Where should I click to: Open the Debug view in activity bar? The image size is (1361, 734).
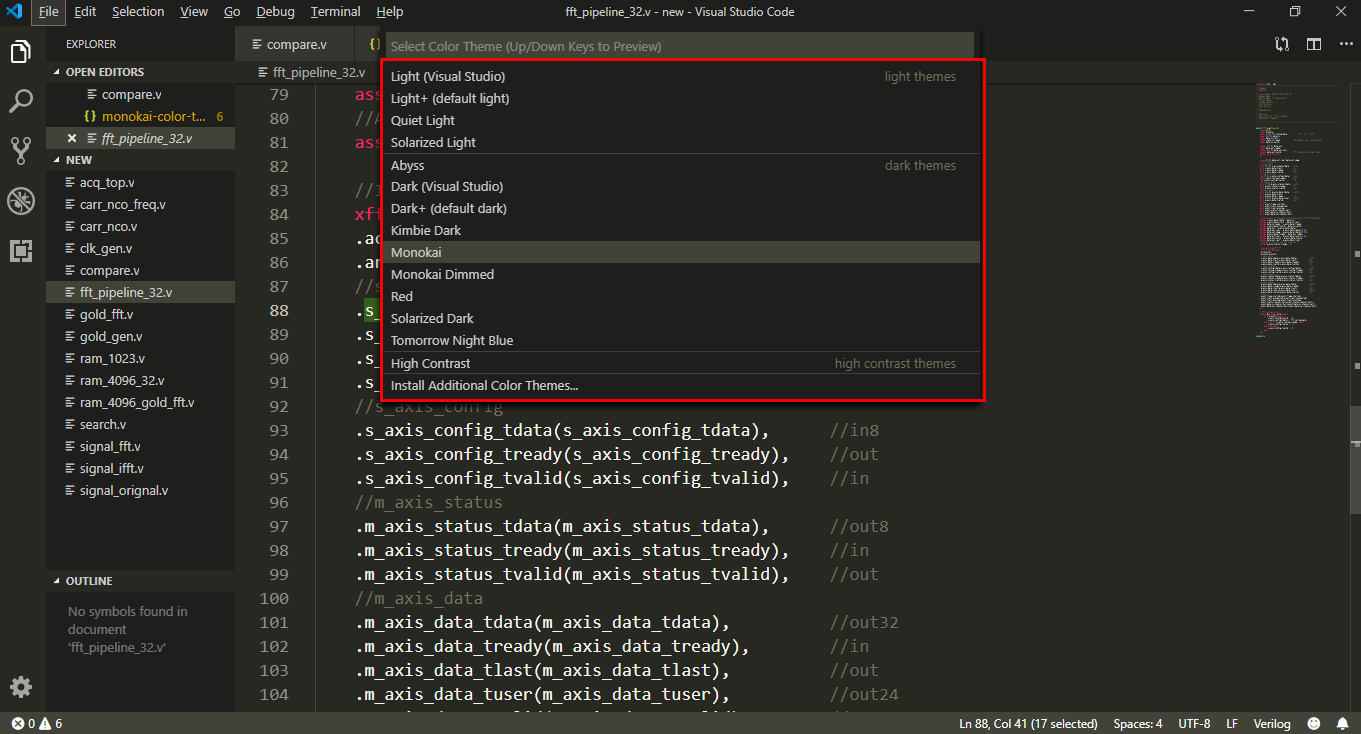tap(21, 201)
